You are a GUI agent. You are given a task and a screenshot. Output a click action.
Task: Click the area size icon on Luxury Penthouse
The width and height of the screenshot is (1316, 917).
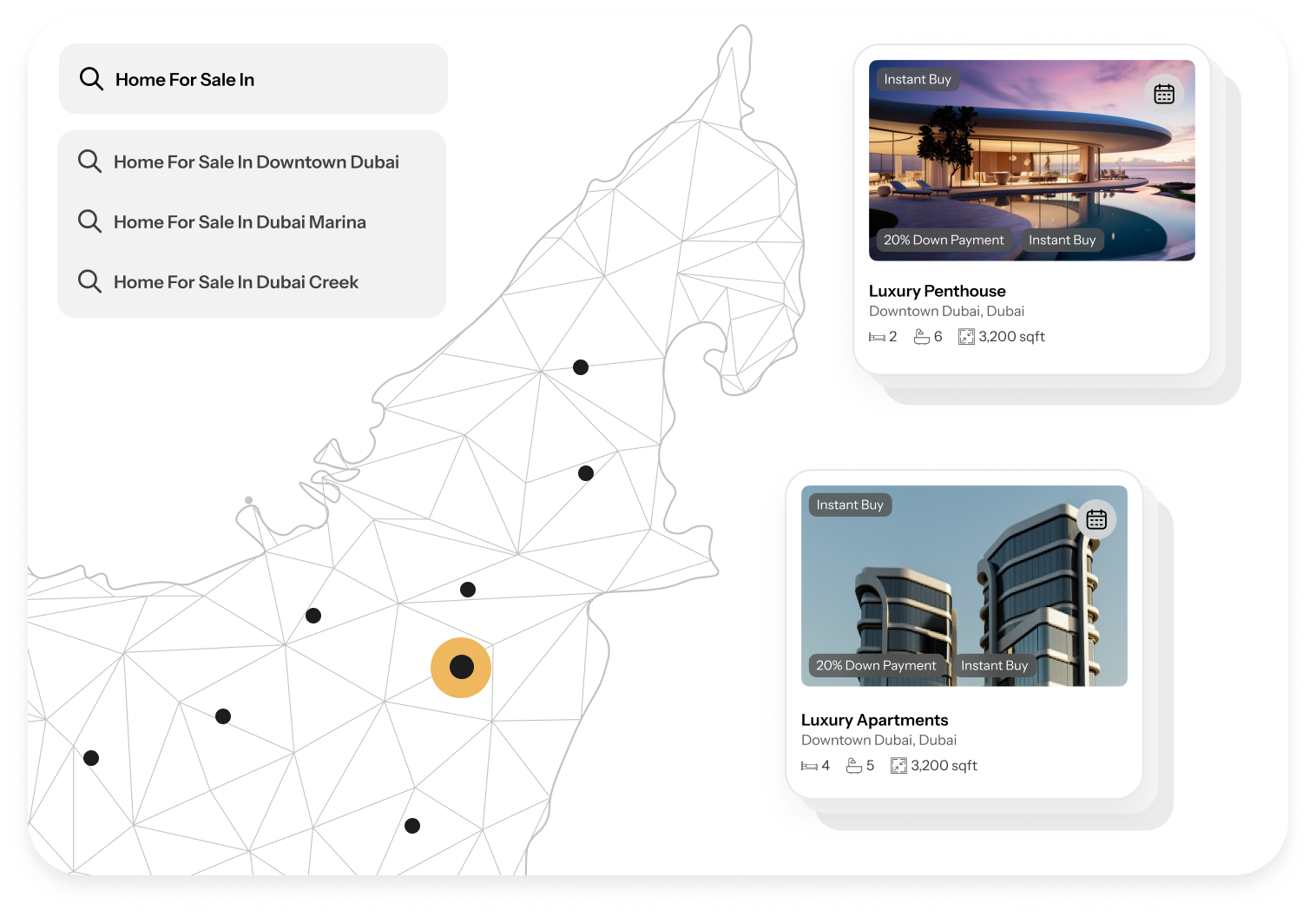coord(965,337)
